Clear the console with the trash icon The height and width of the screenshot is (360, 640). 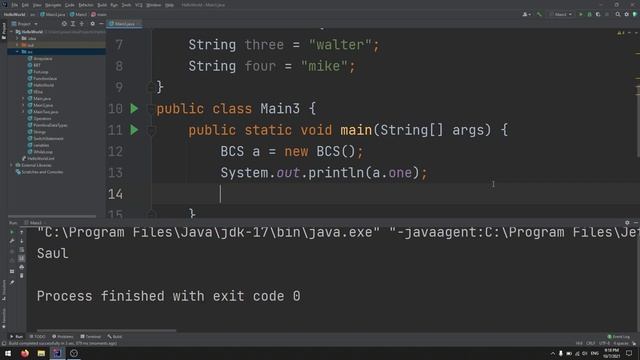(x=22, y=276)
